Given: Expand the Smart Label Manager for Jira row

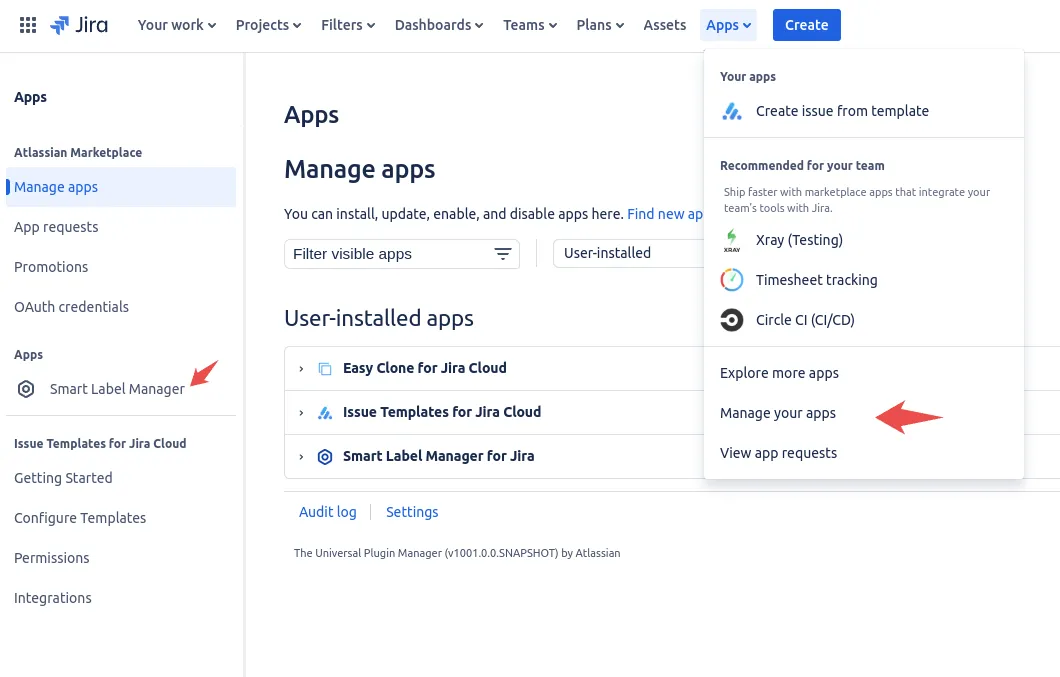Looking at the screenshot, I should point(301,457).
